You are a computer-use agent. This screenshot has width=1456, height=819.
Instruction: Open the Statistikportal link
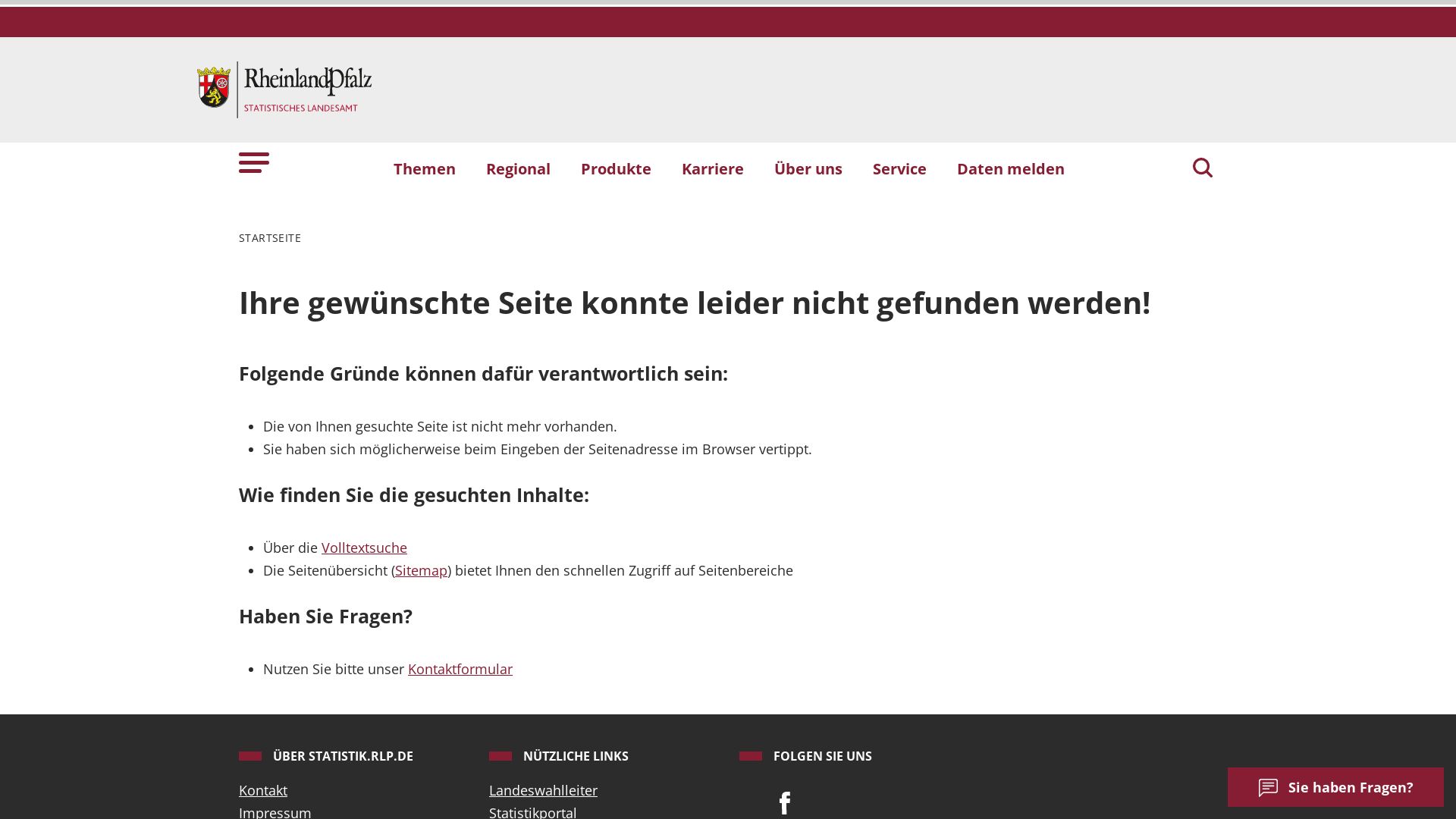533,812
